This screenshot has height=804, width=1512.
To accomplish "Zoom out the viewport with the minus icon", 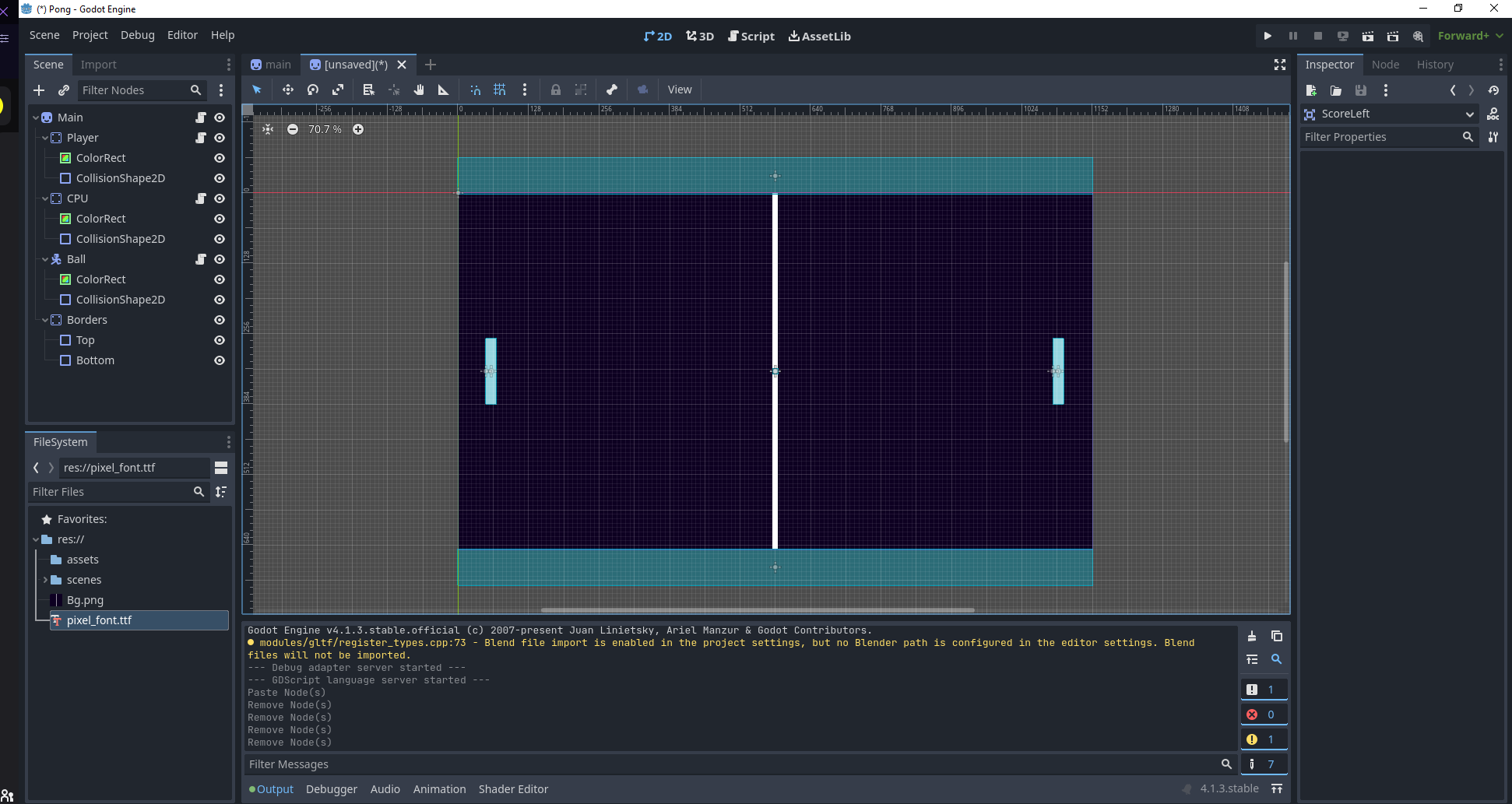I will [293, 129].
